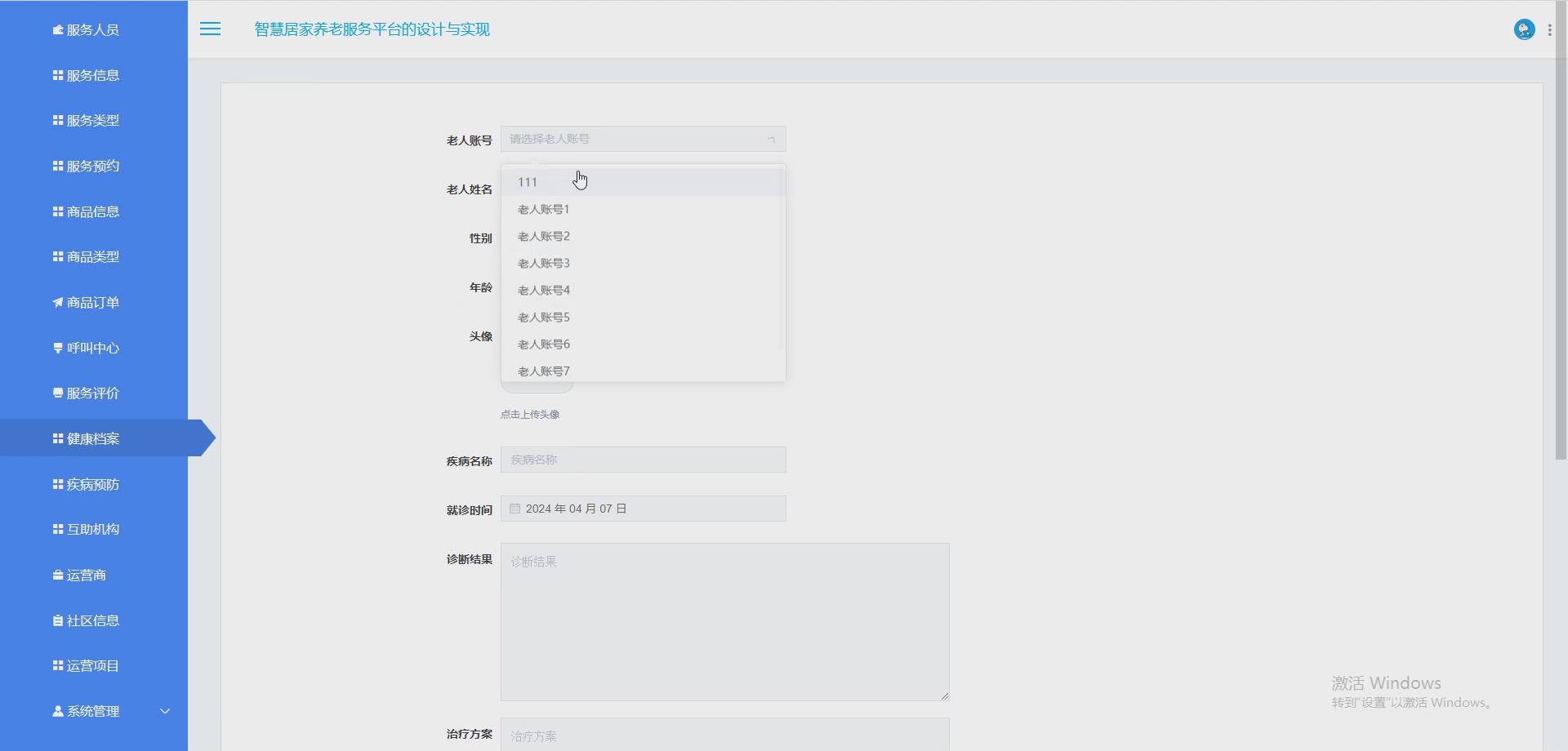Click the grid icon beside 互助机构

click(58, 529)
